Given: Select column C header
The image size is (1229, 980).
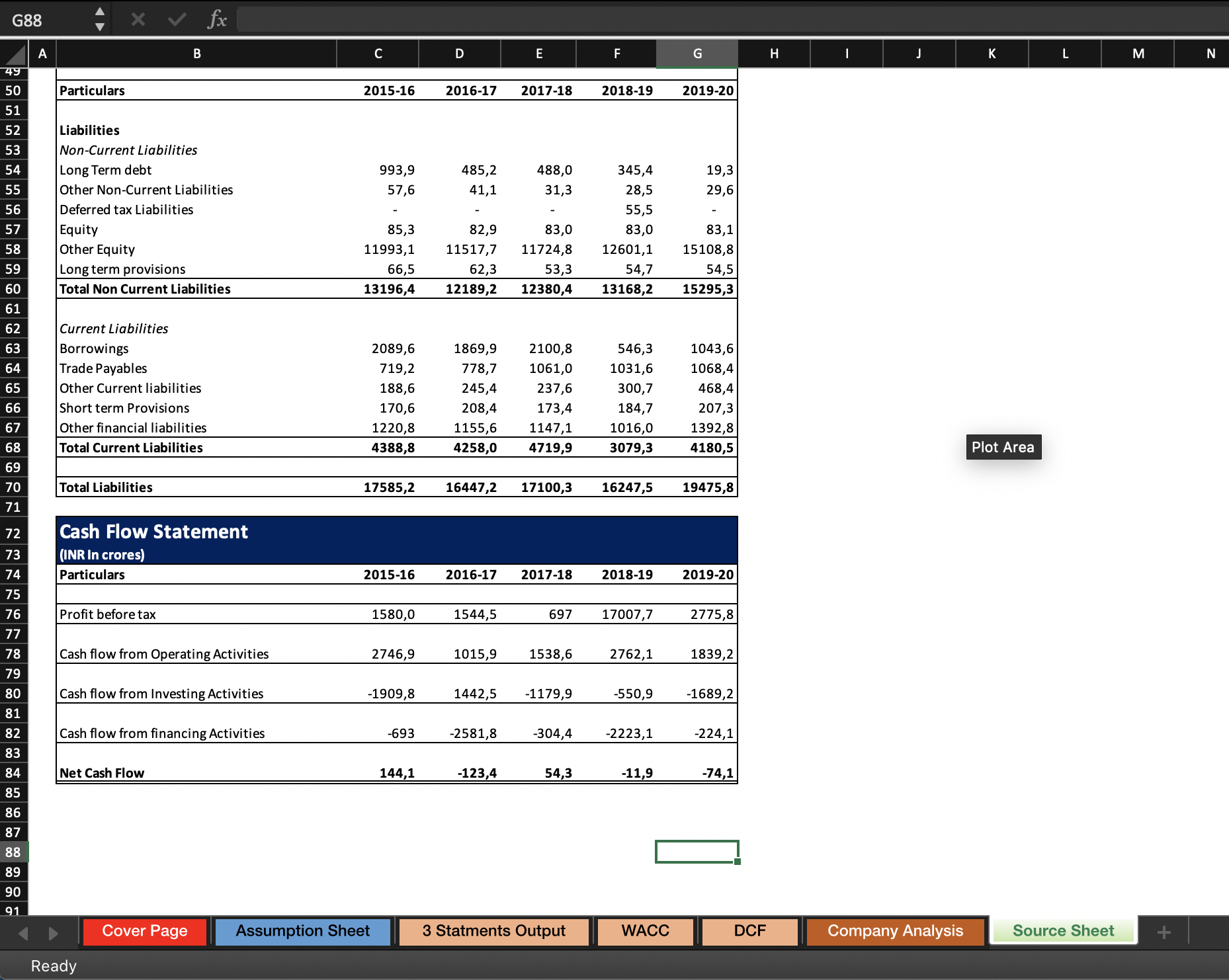Looking at the screenshot, I should pos(378,54).
